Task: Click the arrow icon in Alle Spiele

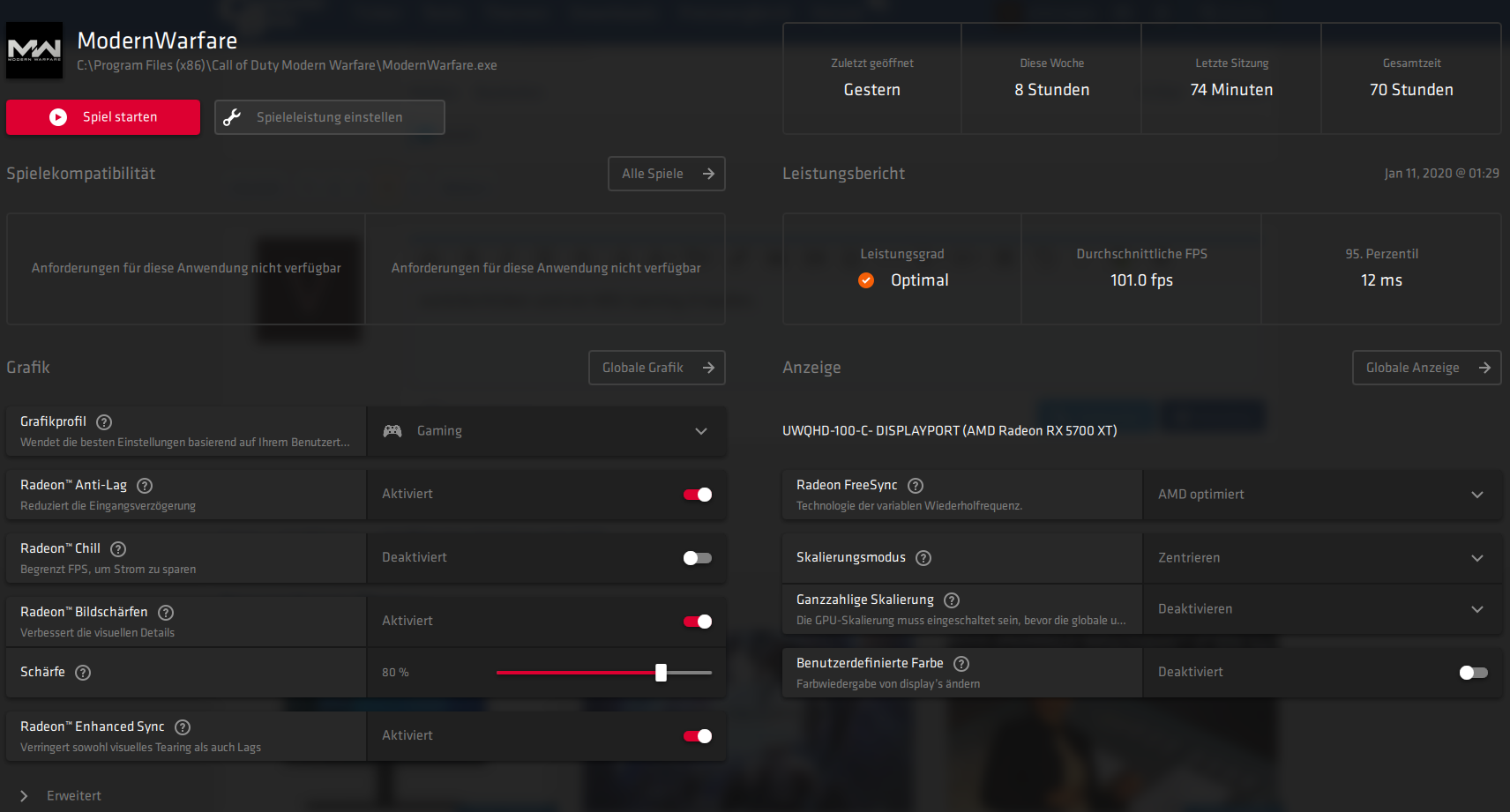Action: 708,174
